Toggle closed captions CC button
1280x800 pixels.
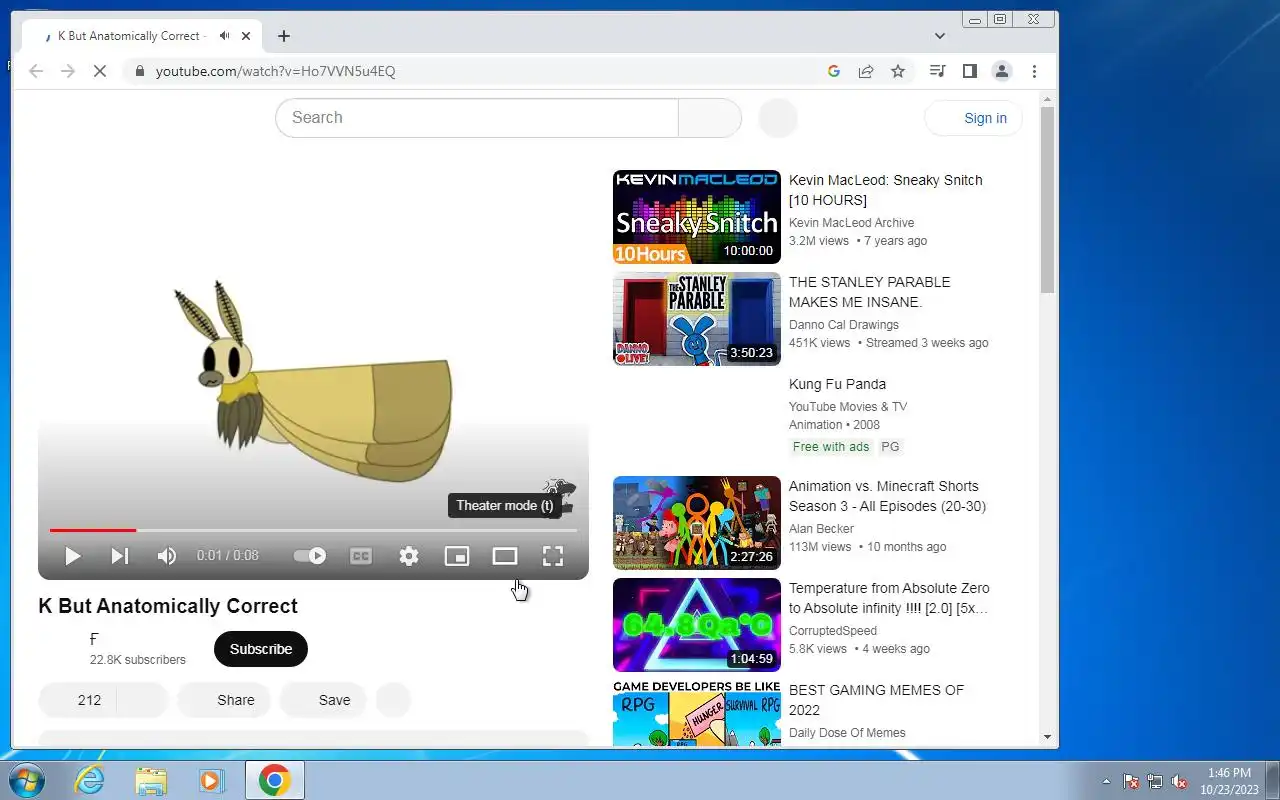[361, 556]
